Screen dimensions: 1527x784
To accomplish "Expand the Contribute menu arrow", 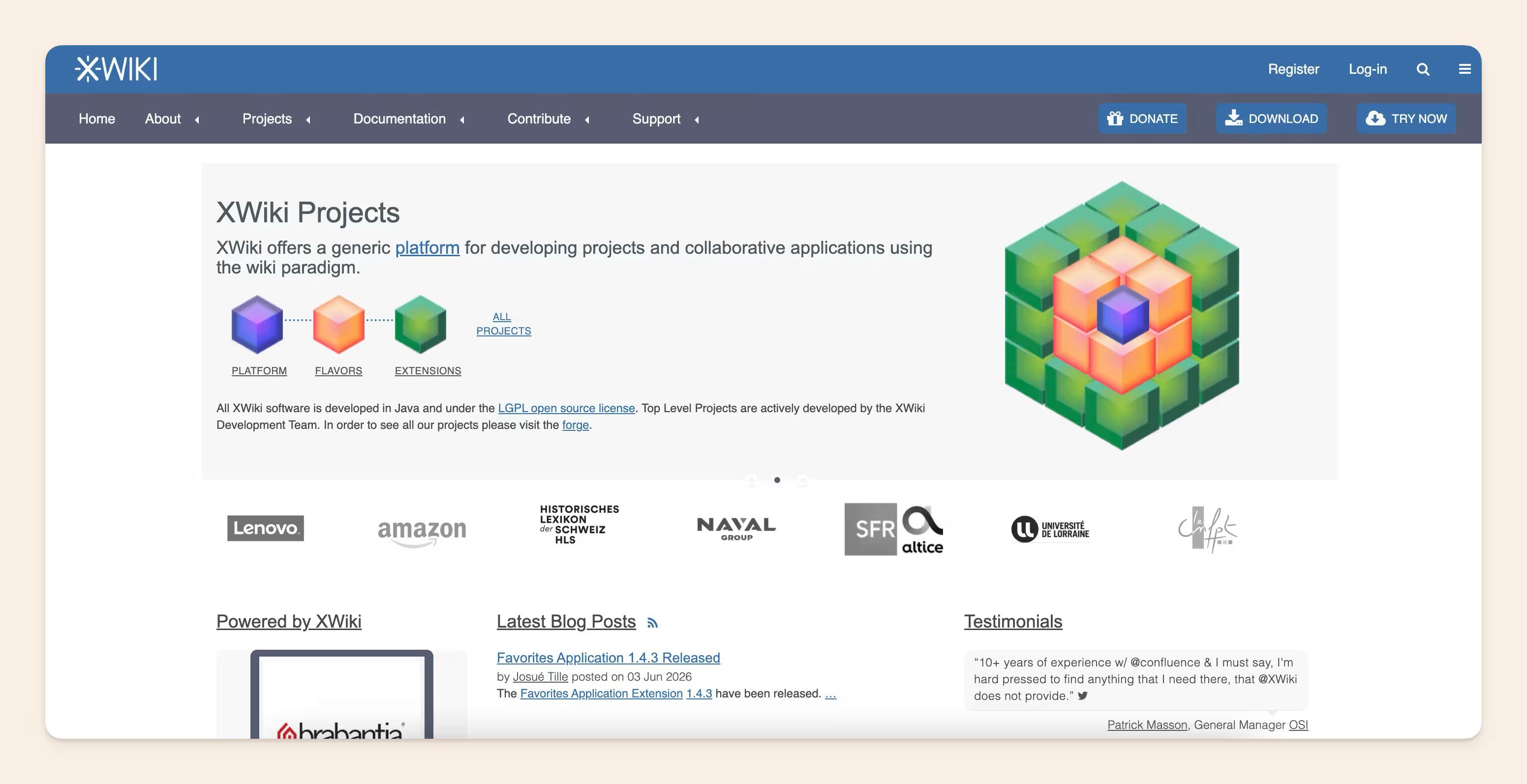I will click(587, 120).
